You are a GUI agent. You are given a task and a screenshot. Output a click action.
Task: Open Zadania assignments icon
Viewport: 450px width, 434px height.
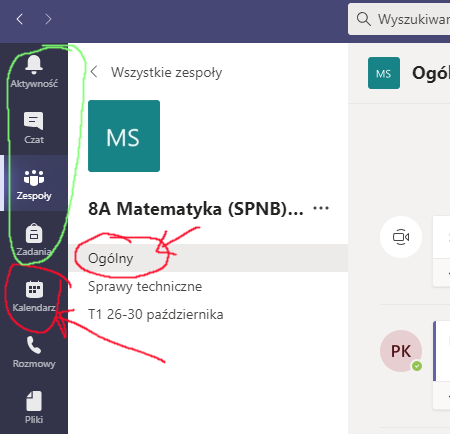pyautogui.click(x=34, y=233)
